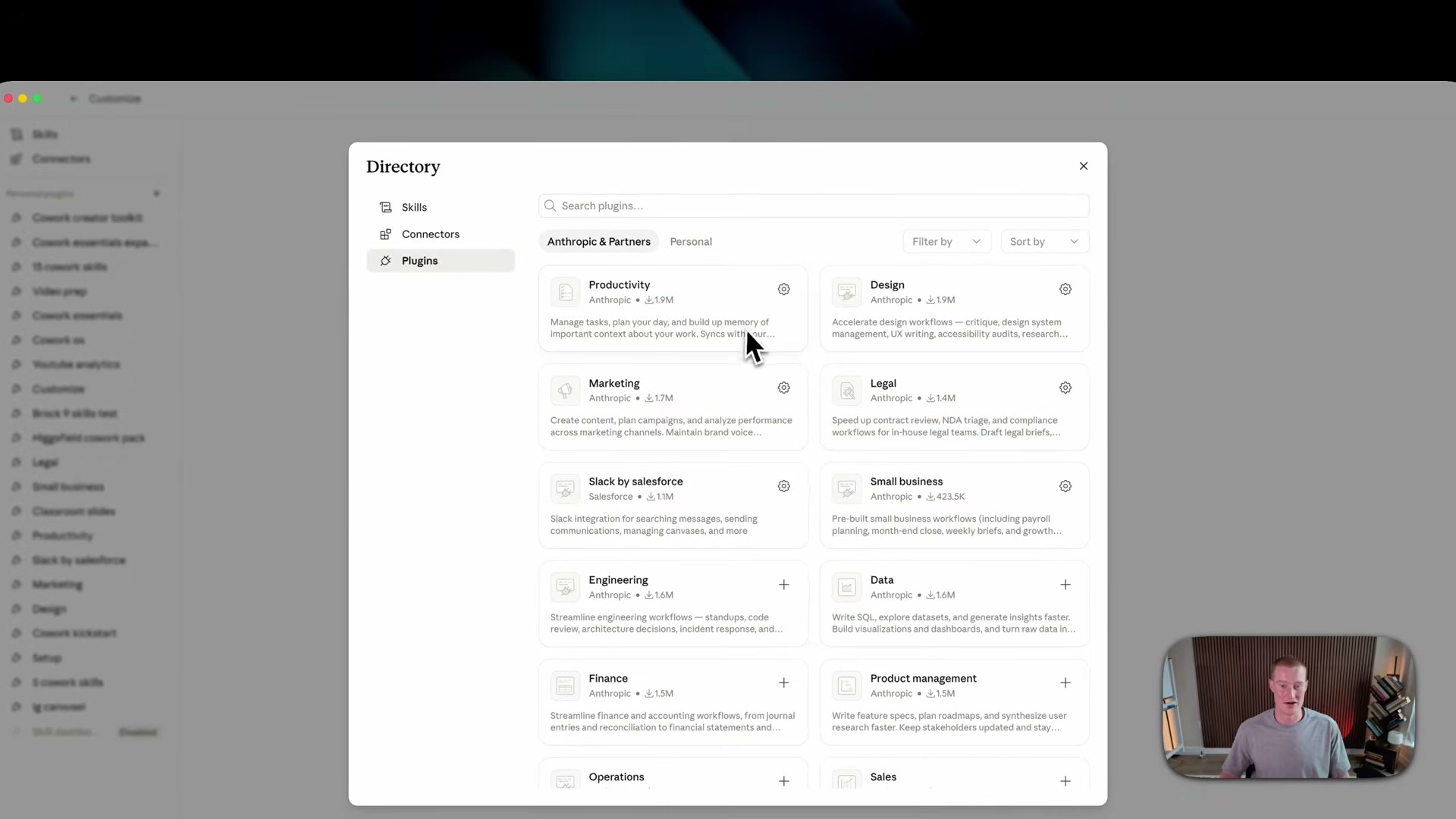Close the Directory dialog

coord(1084,166)
